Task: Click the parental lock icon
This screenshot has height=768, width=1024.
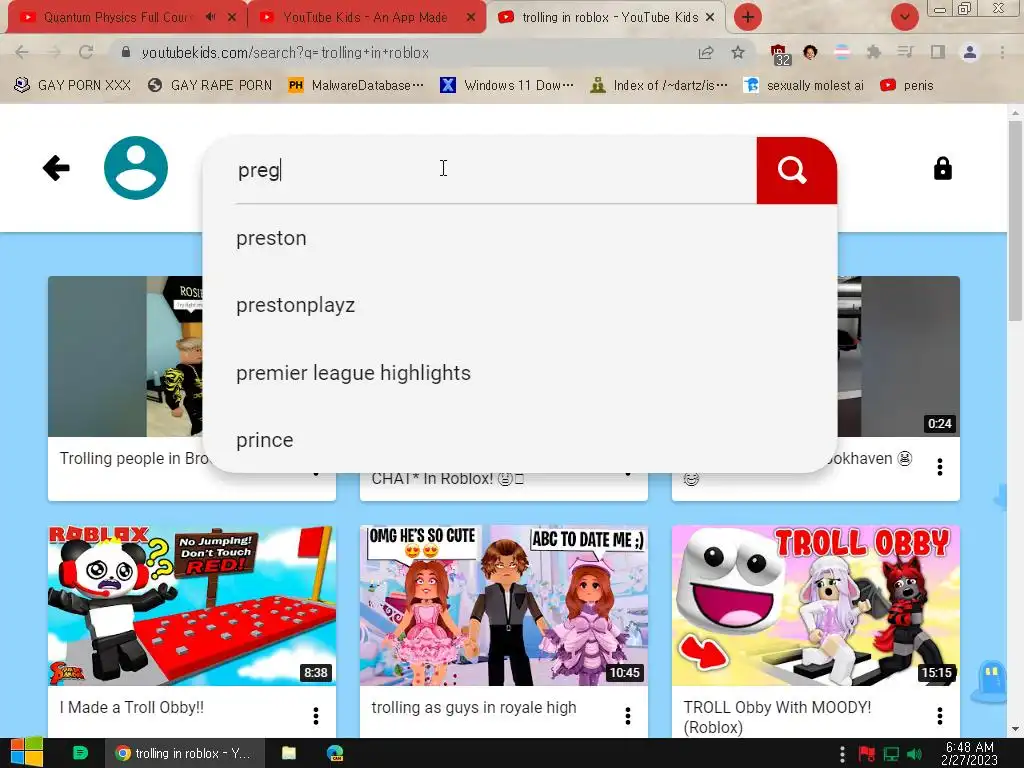Action: click(942, 168)
